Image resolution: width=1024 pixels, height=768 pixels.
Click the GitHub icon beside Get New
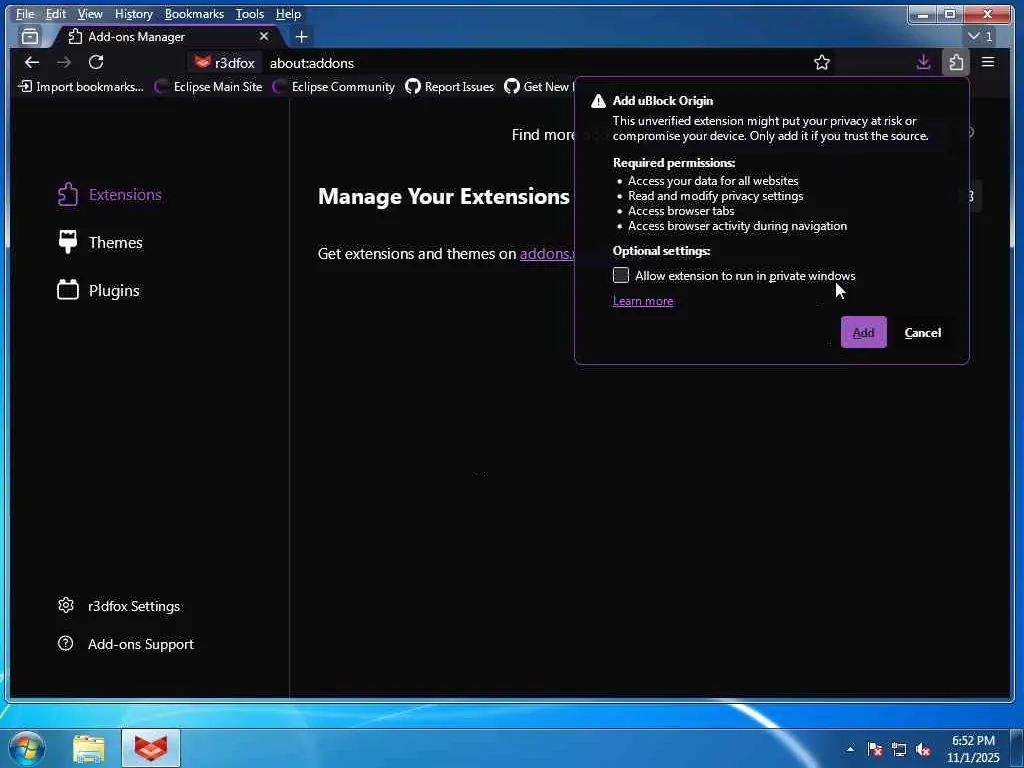tap(512, 86)
